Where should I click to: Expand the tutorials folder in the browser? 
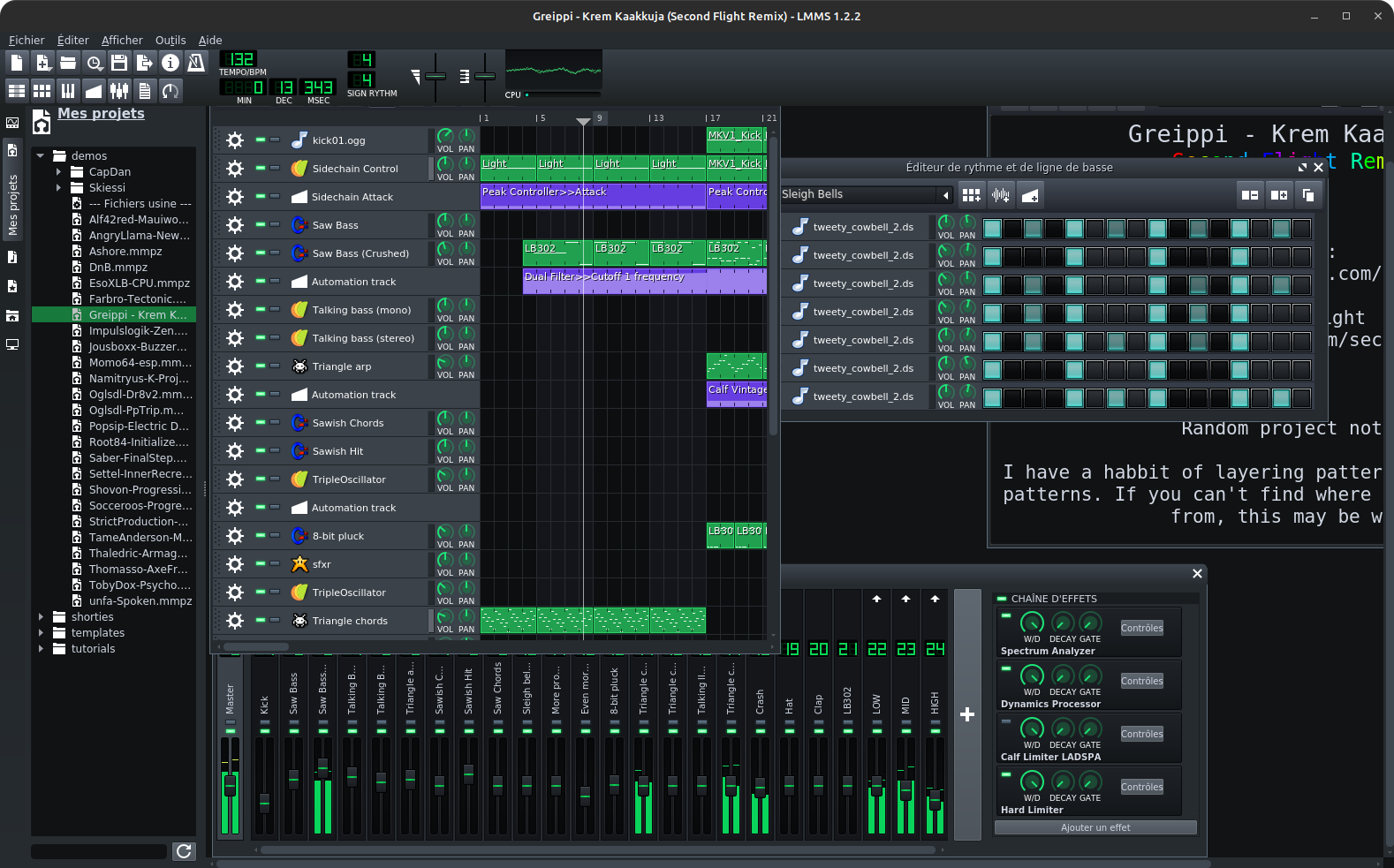[42, 649]
